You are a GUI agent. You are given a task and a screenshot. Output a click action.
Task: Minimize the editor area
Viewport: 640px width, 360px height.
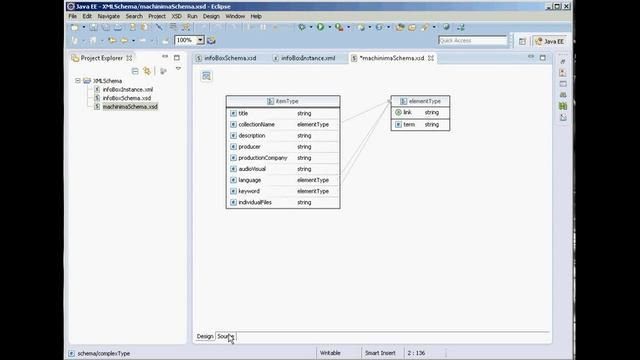531,57
